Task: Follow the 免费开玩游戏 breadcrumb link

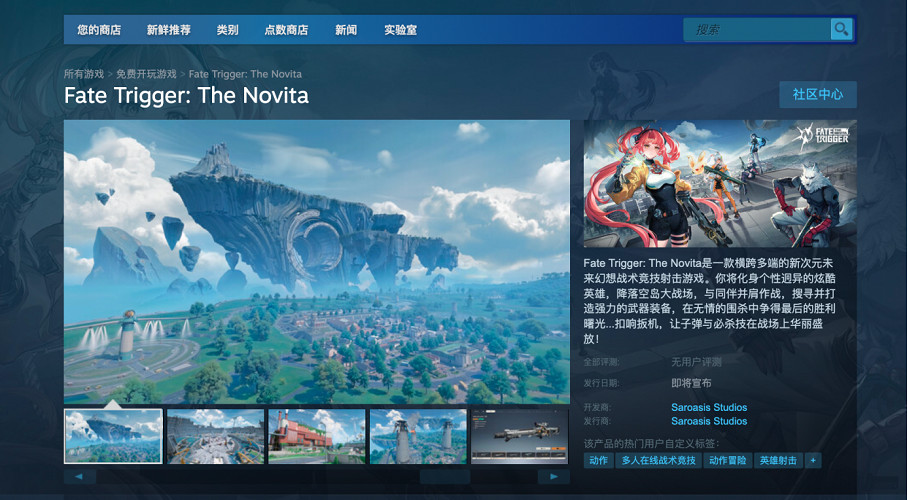Action: point(146,74)
